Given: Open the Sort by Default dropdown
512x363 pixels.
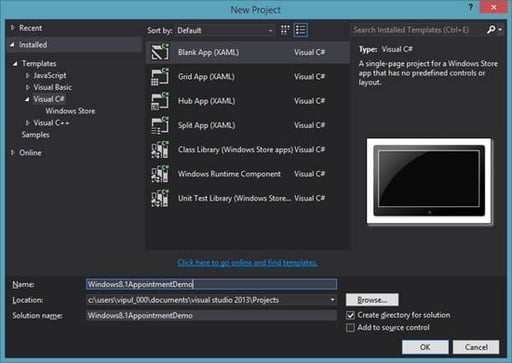Looking at the screenshot, I should pyautogui.click(x=225, y=30).
